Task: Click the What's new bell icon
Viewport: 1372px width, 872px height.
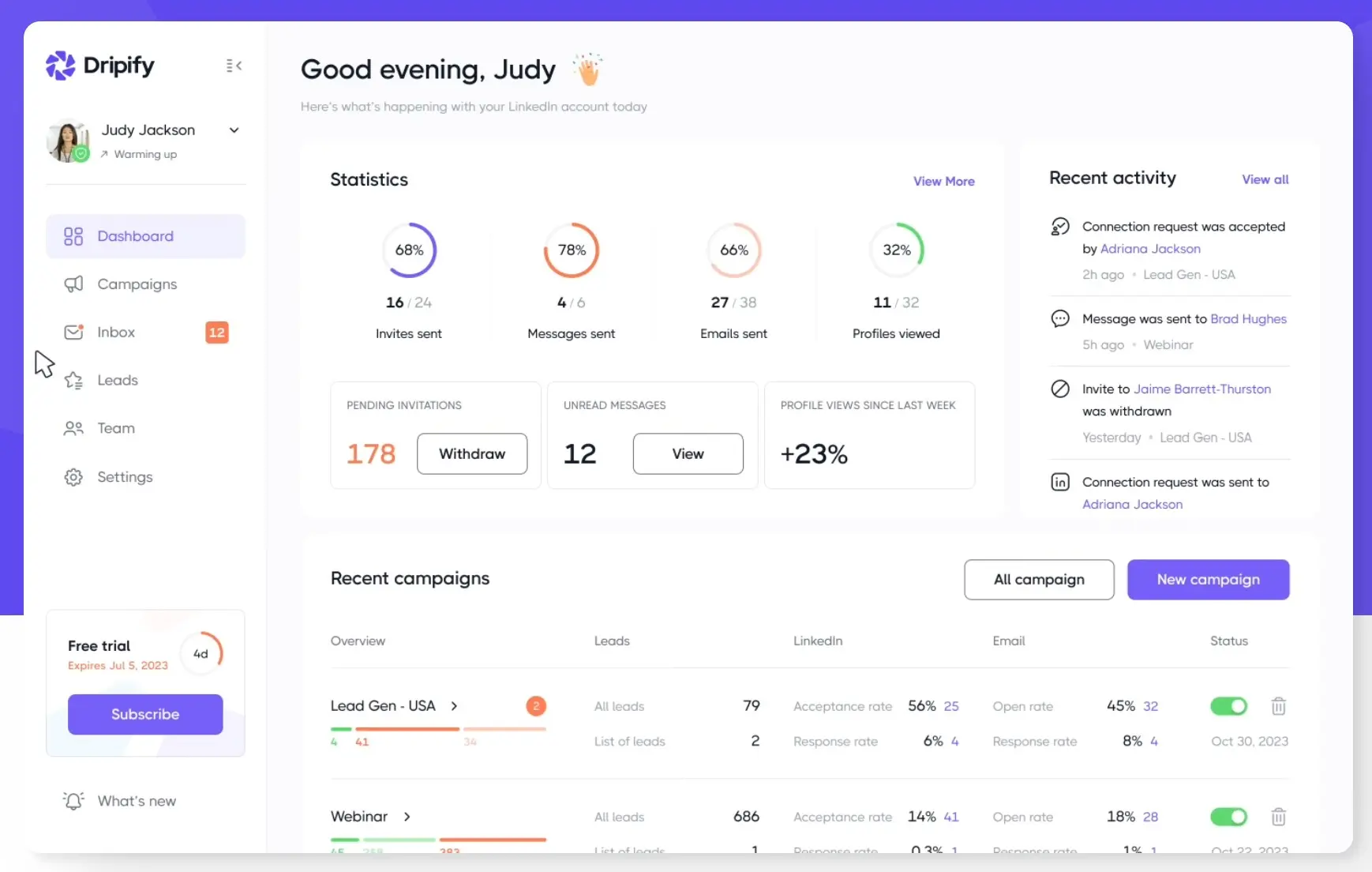Action: click(x=73, y=801)
